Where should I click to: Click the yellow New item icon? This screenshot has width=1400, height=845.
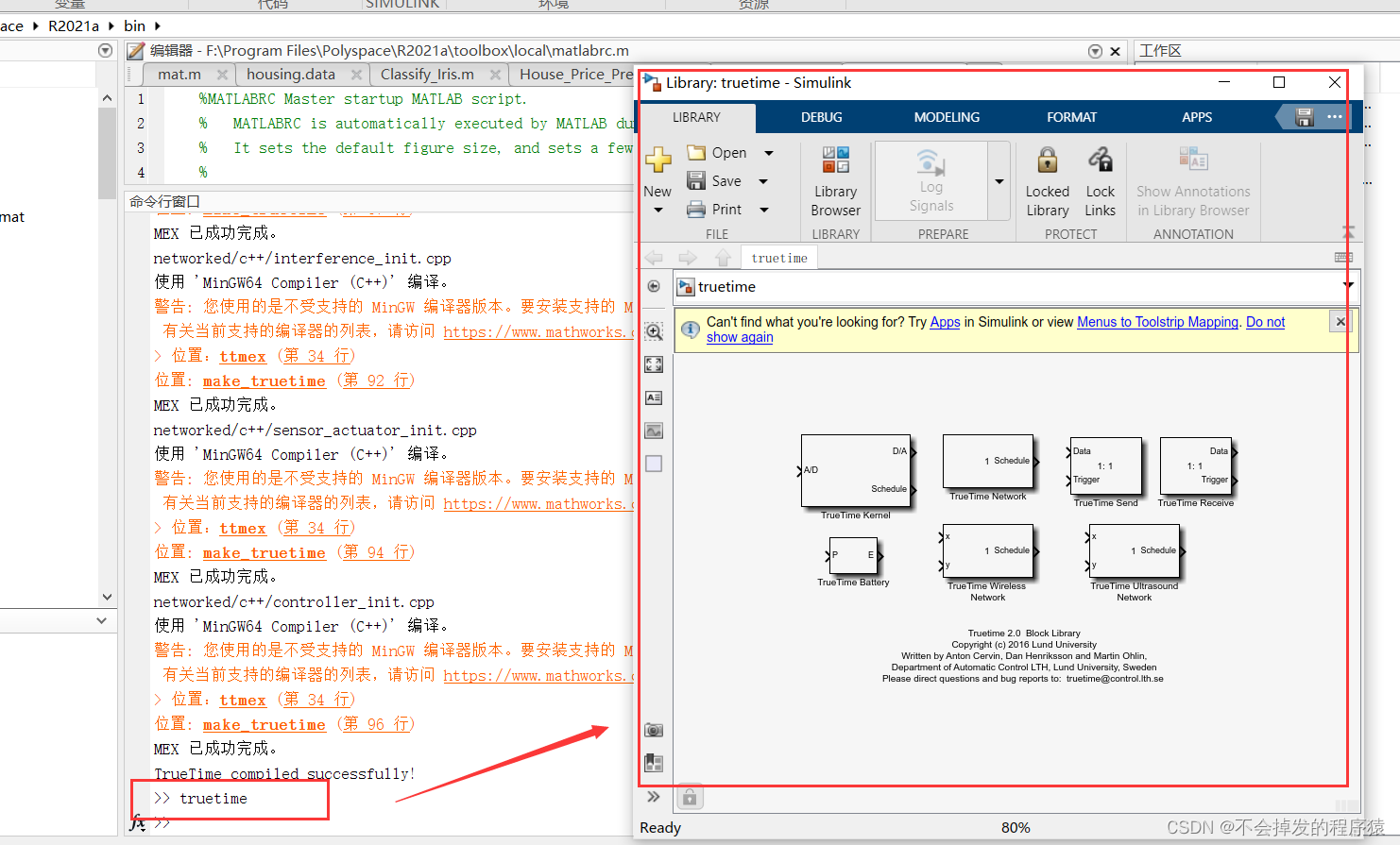(x=657, y=160)
